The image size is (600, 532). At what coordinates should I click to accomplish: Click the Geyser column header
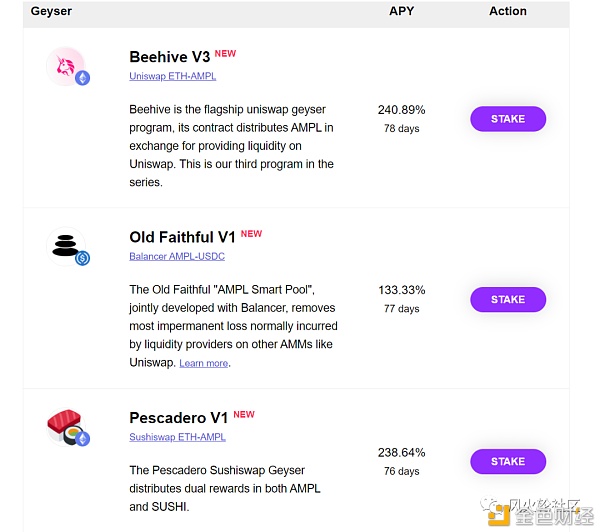(x=51, y=11)
